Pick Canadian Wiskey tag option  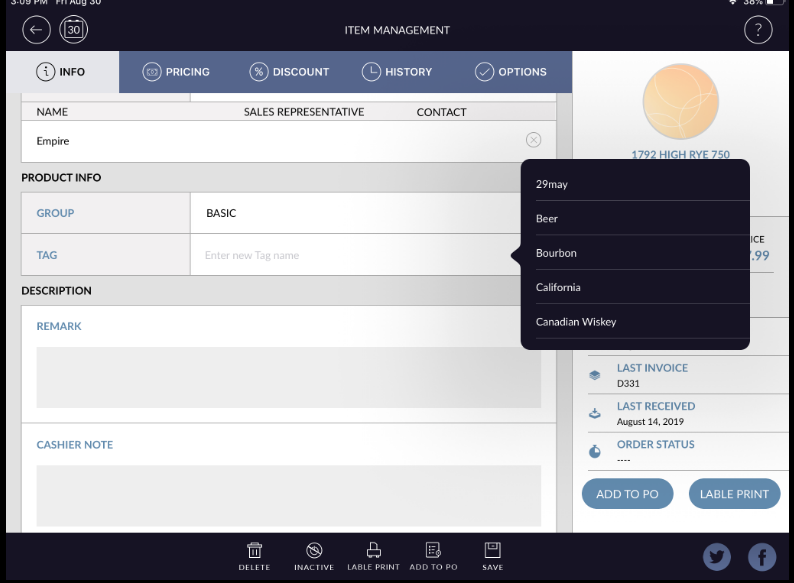576,322
